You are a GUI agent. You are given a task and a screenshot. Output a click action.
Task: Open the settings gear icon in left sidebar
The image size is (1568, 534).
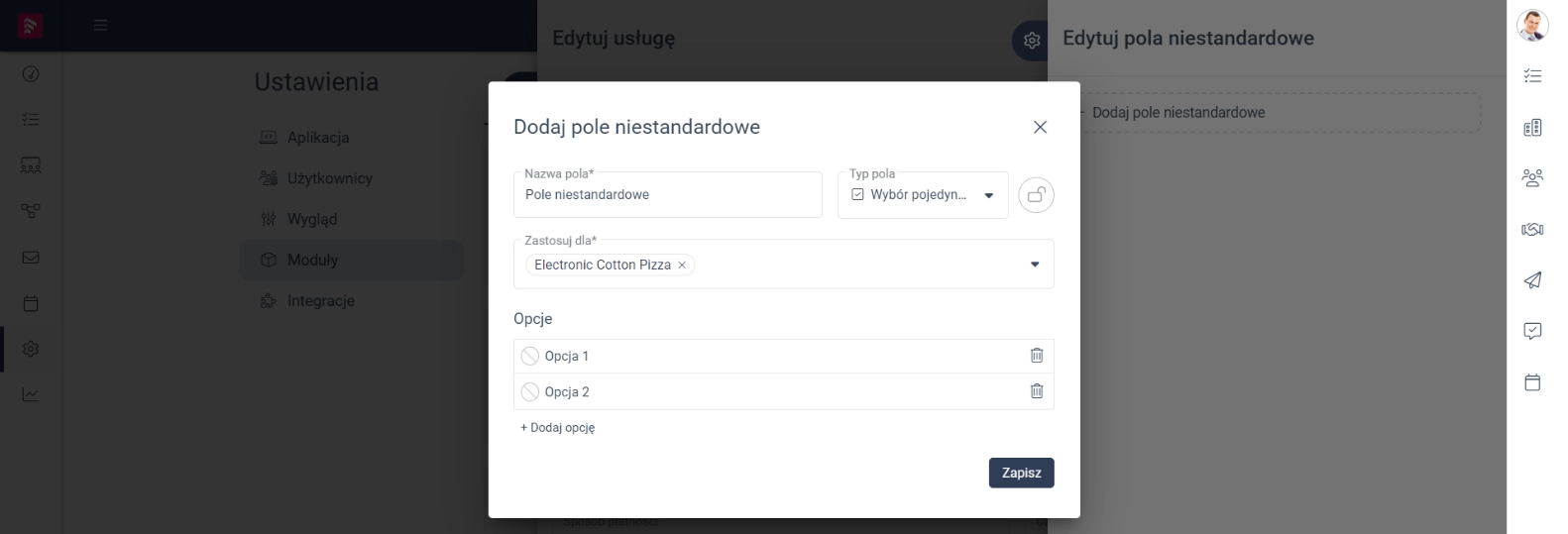tap(31, 349)
